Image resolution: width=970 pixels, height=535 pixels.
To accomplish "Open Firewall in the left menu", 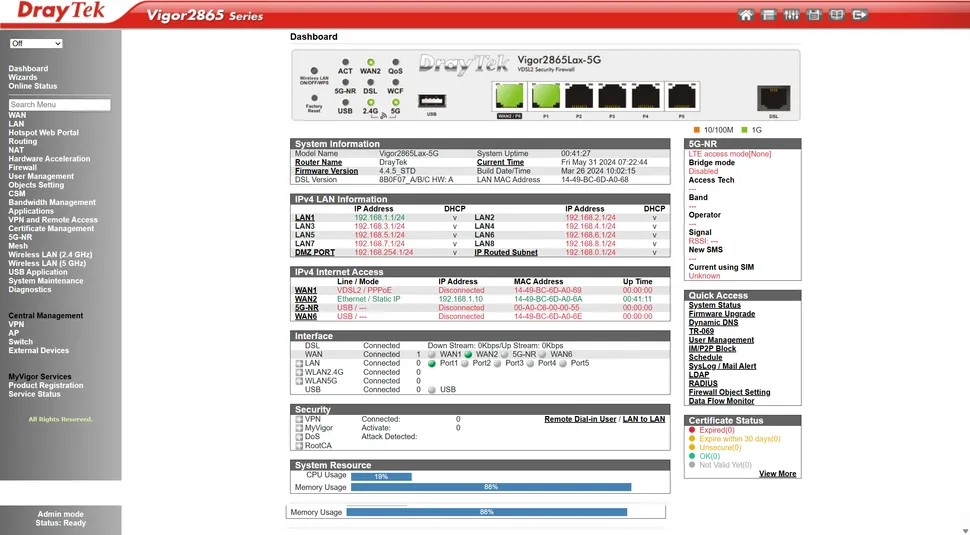I will 23,167.
